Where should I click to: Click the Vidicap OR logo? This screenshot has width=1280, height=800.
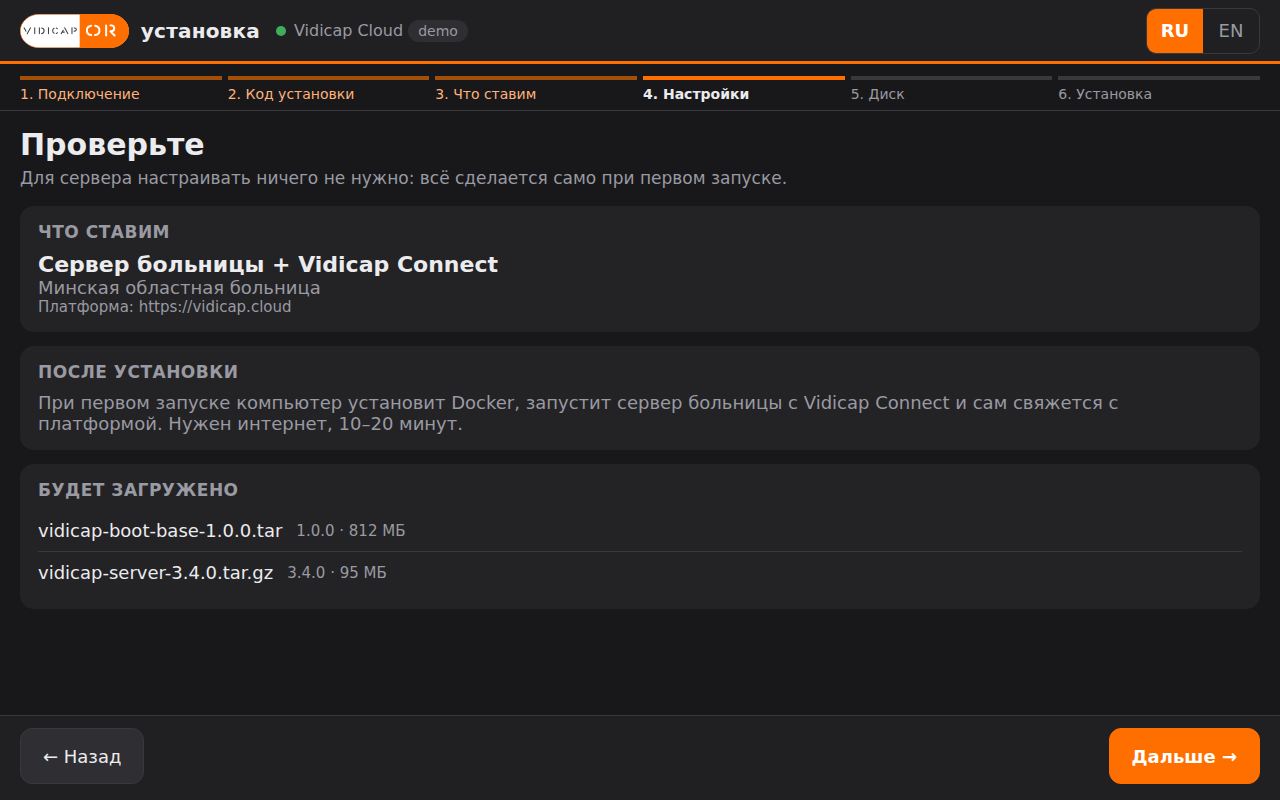pyautogui.click(x=75, y=31)
